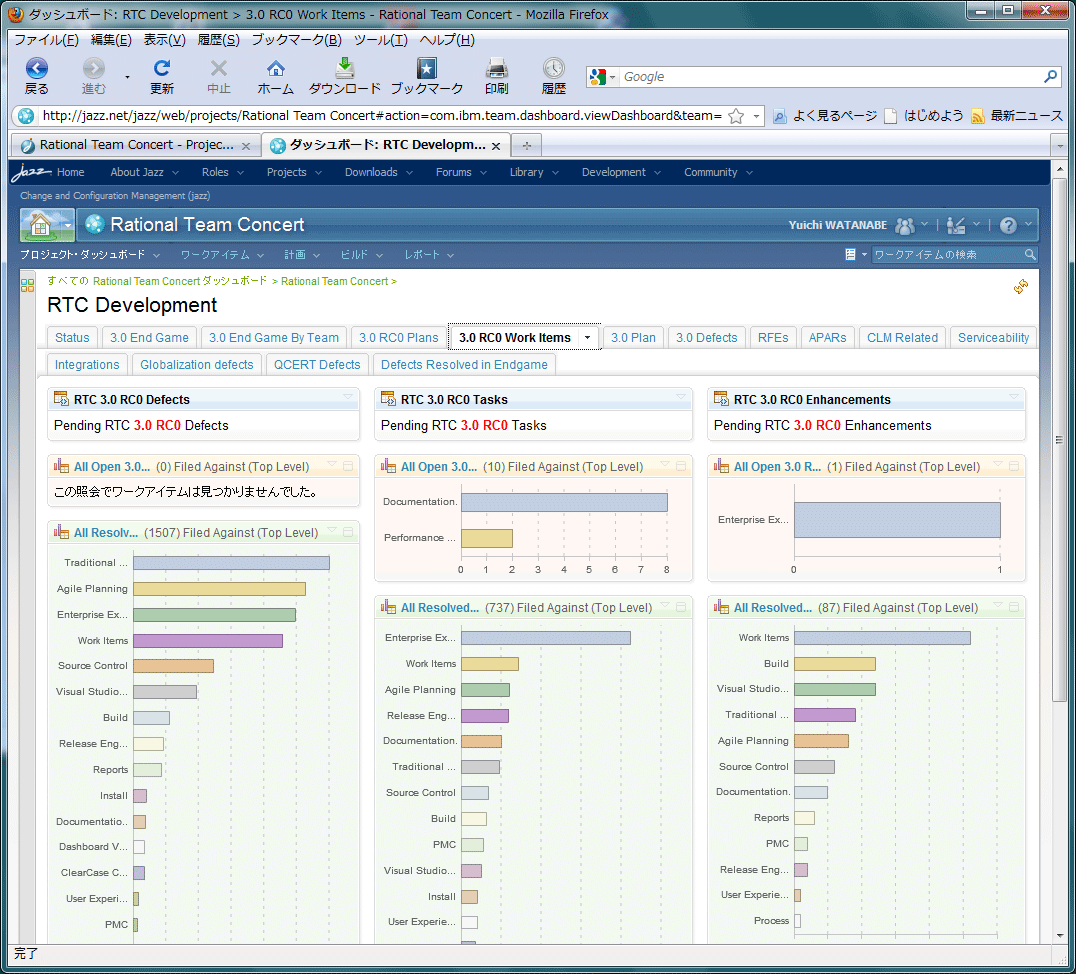Close the ダッシュボード: RTC Developm... tab
Viewport: 1076px width, 974px height.
click(495, 146)
